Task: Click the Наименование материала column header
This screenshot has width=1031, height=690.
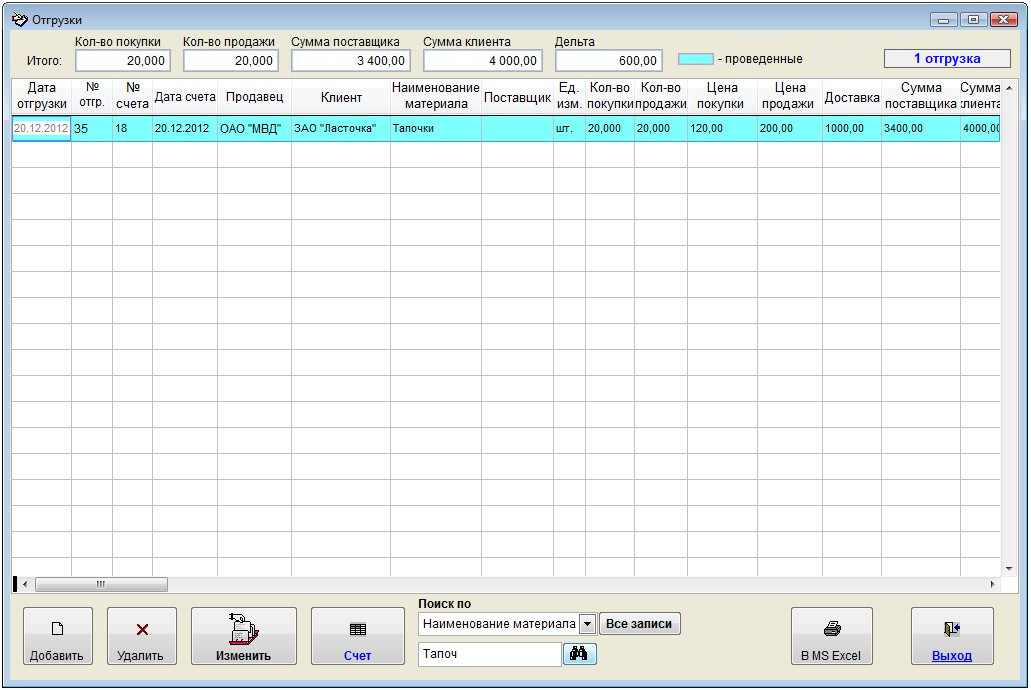Action: (x=435, y=97)
